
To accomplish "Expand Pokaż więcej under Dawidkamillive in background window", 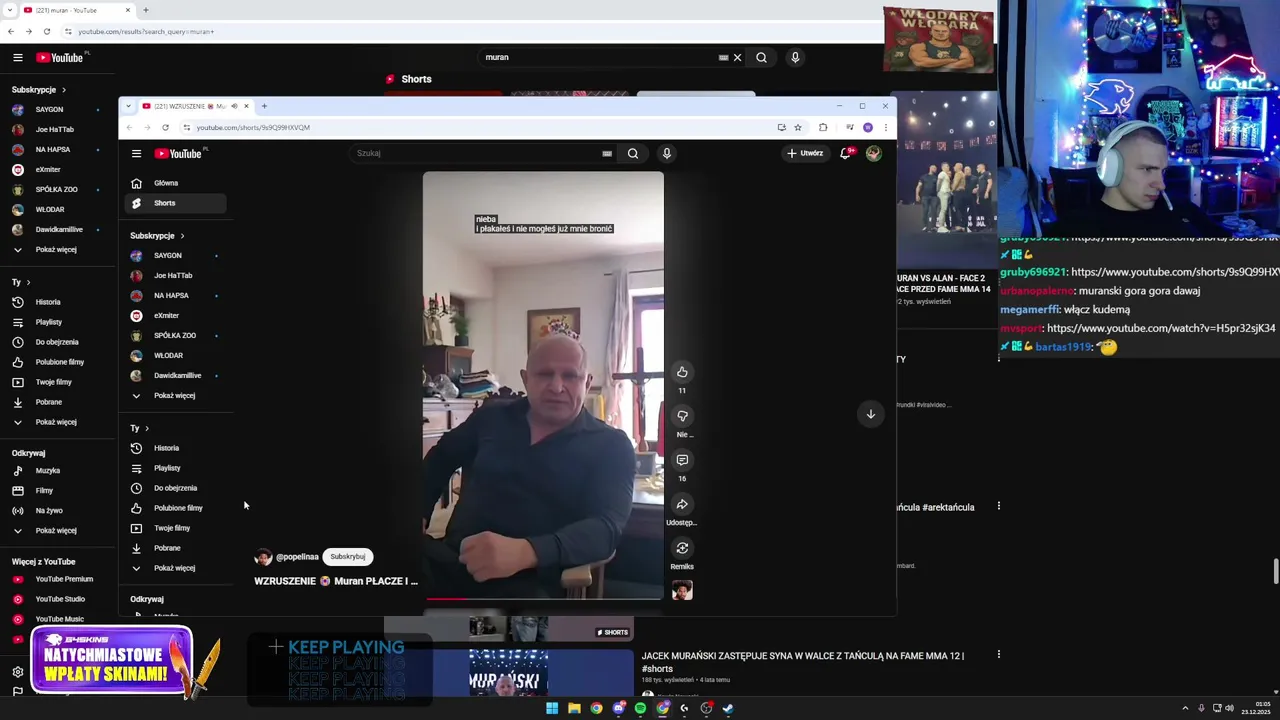I will pos(56,249).
